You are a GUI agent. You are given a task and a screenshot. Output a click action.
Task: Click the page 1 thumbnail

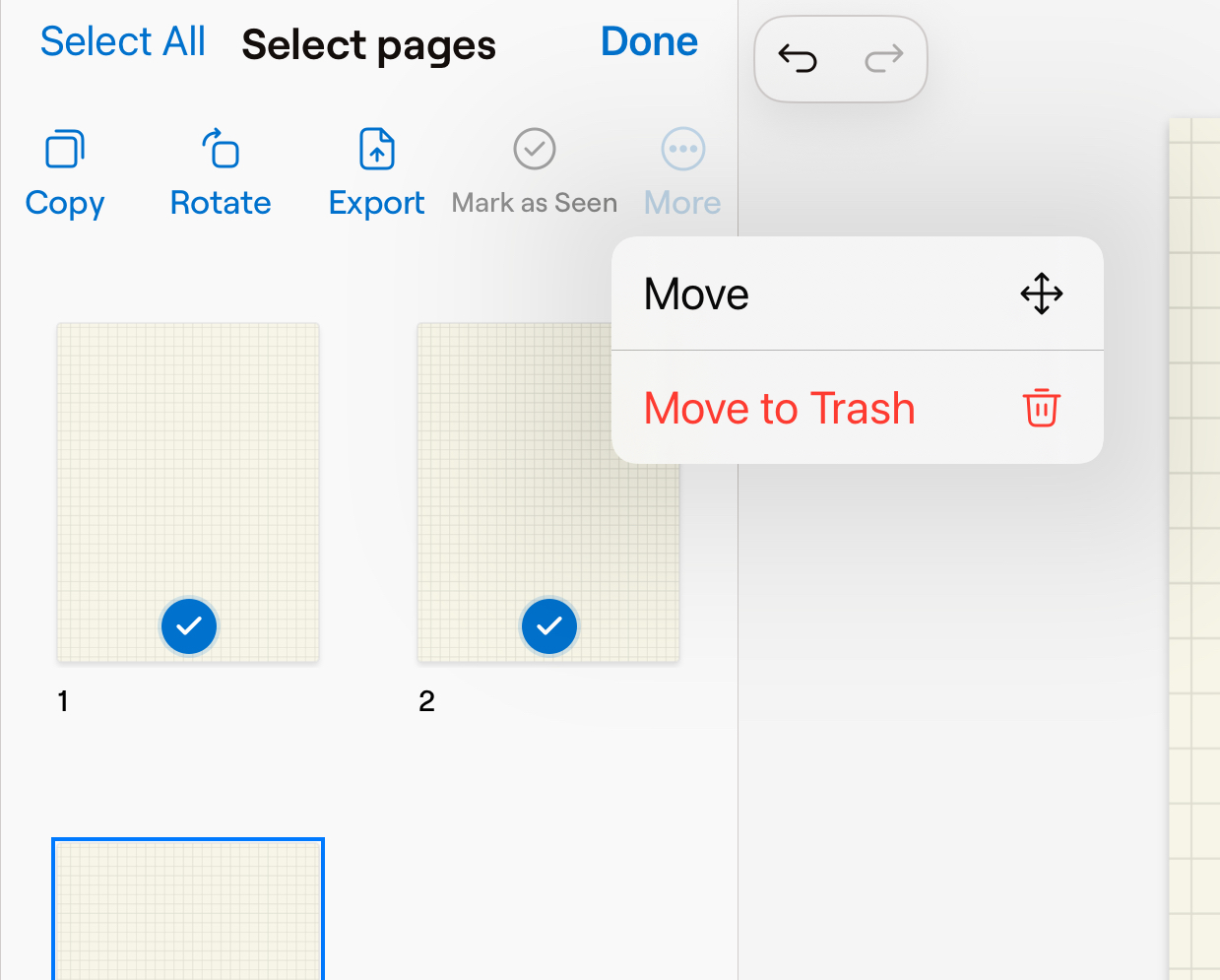coord(188,463)
